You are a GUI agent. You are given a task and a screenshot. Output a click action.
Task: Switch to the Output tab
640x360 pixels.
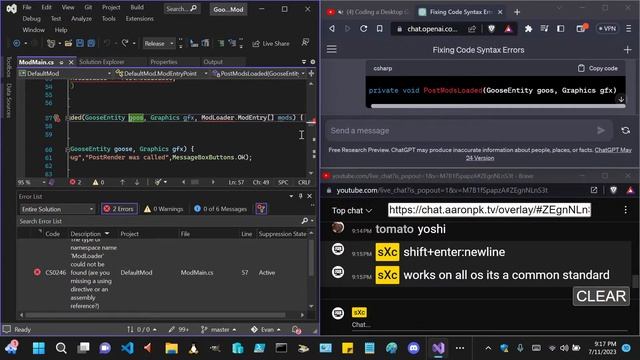(213, 62)
